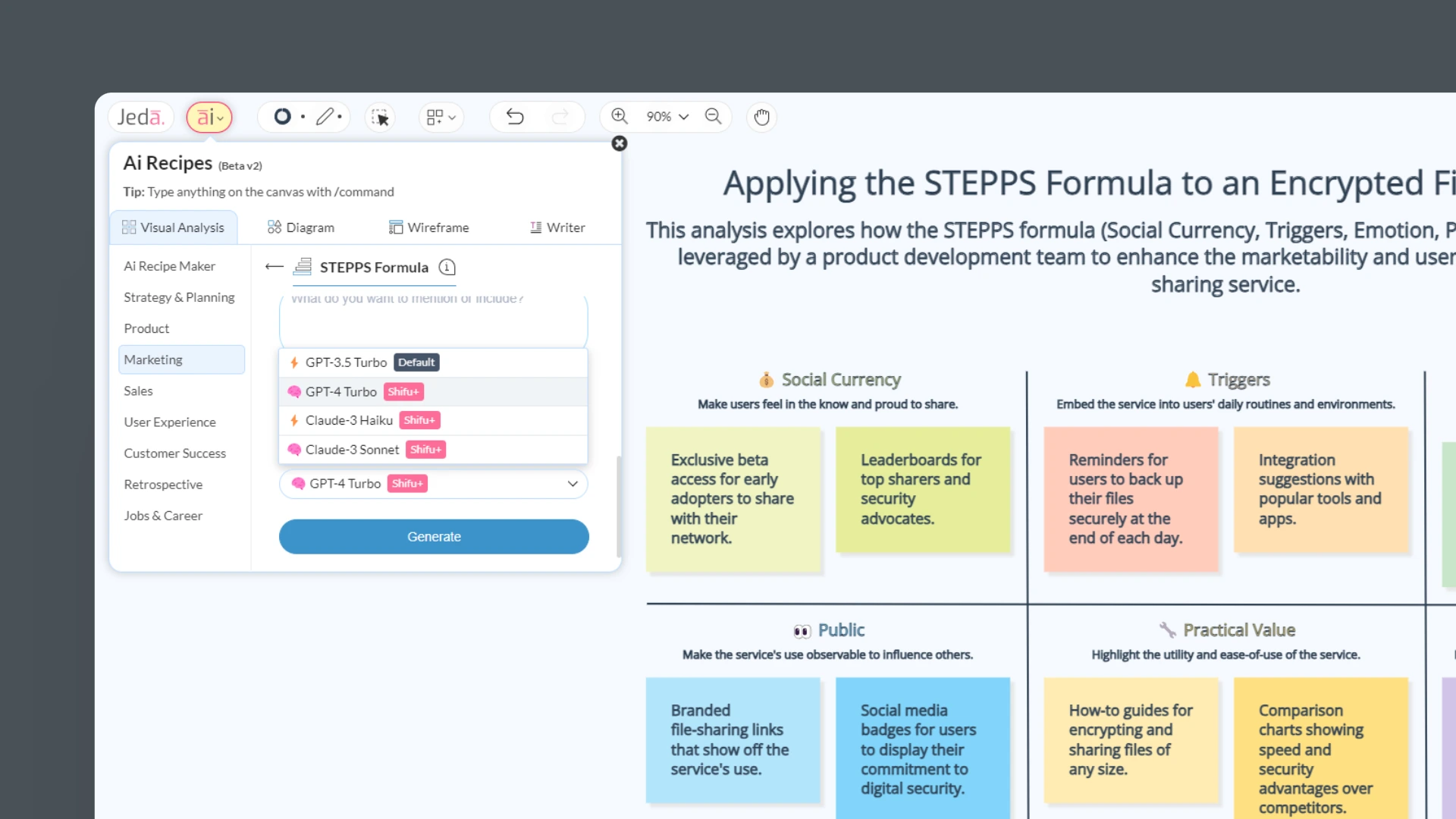
Task: Select the Sales category in the sidebar
Action: [139, 391]
